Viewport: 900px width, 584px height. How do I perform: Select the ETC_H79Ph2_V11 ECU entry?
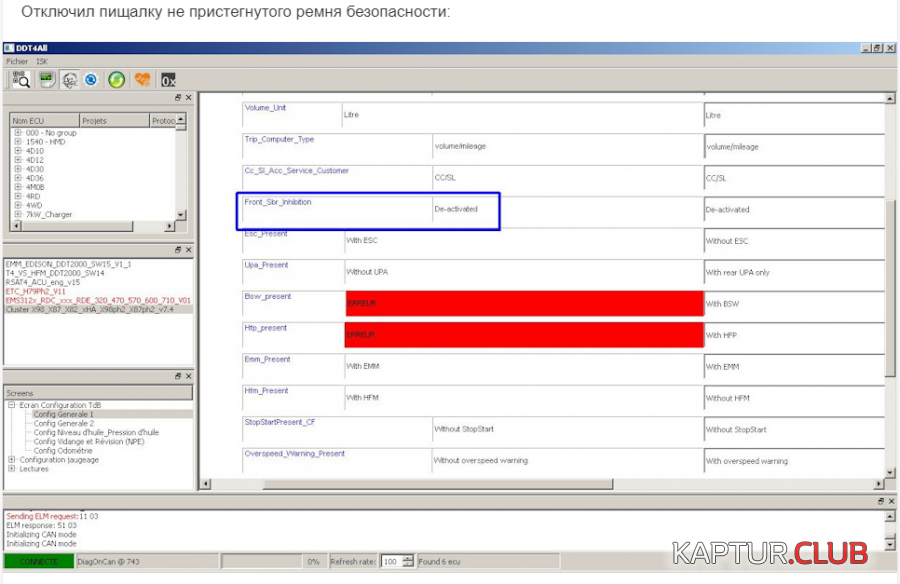click(36, 291)
